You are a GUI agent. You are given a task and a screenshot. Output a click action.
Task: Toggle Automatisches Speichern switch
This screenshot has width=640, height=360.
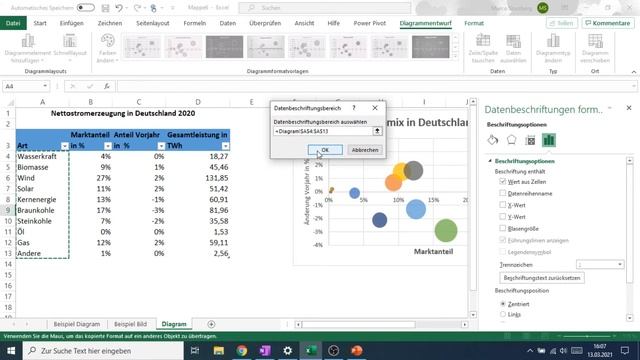coord(85,8)
